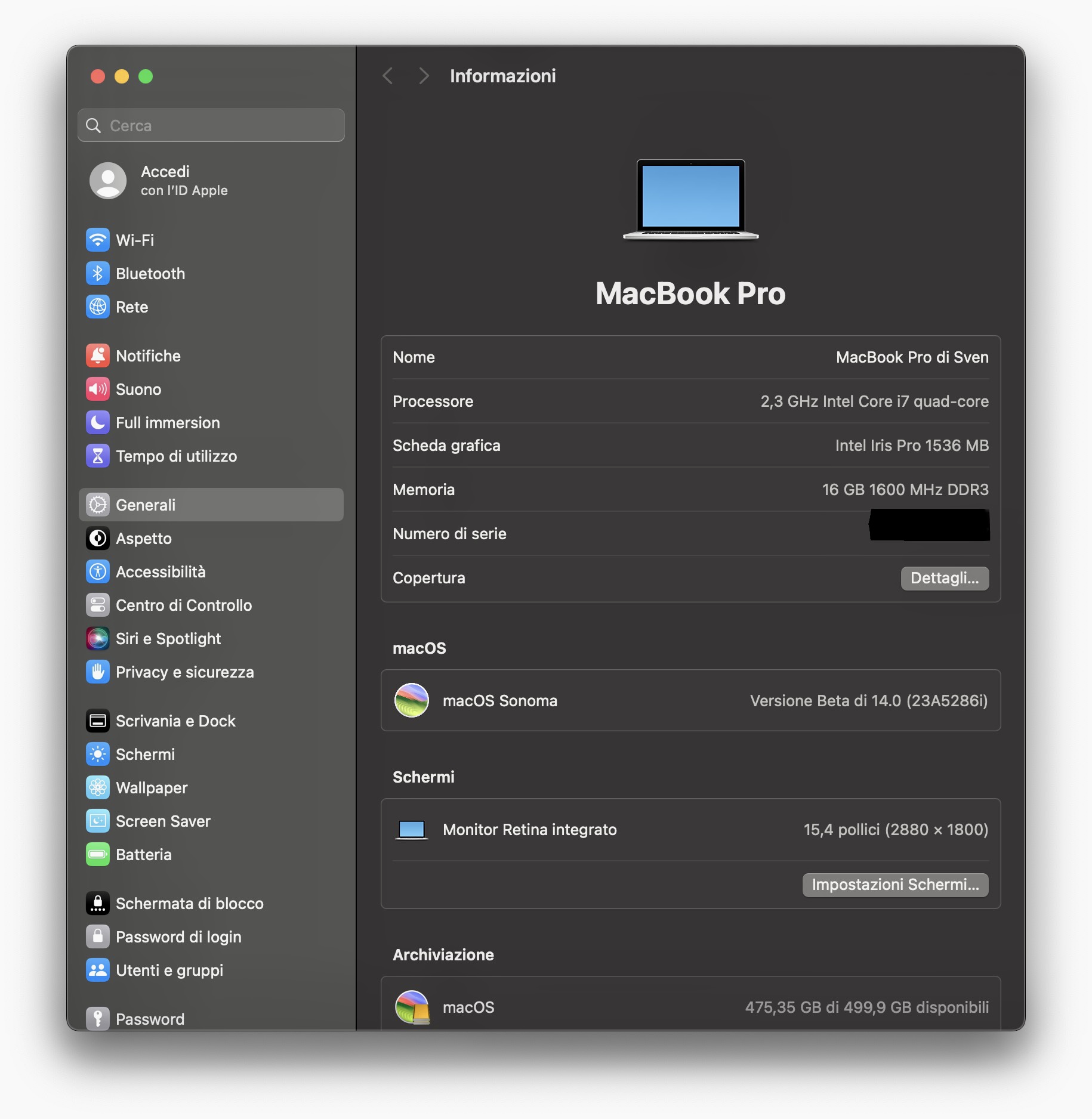Click the Informazioni title

(x=503, y=76)
